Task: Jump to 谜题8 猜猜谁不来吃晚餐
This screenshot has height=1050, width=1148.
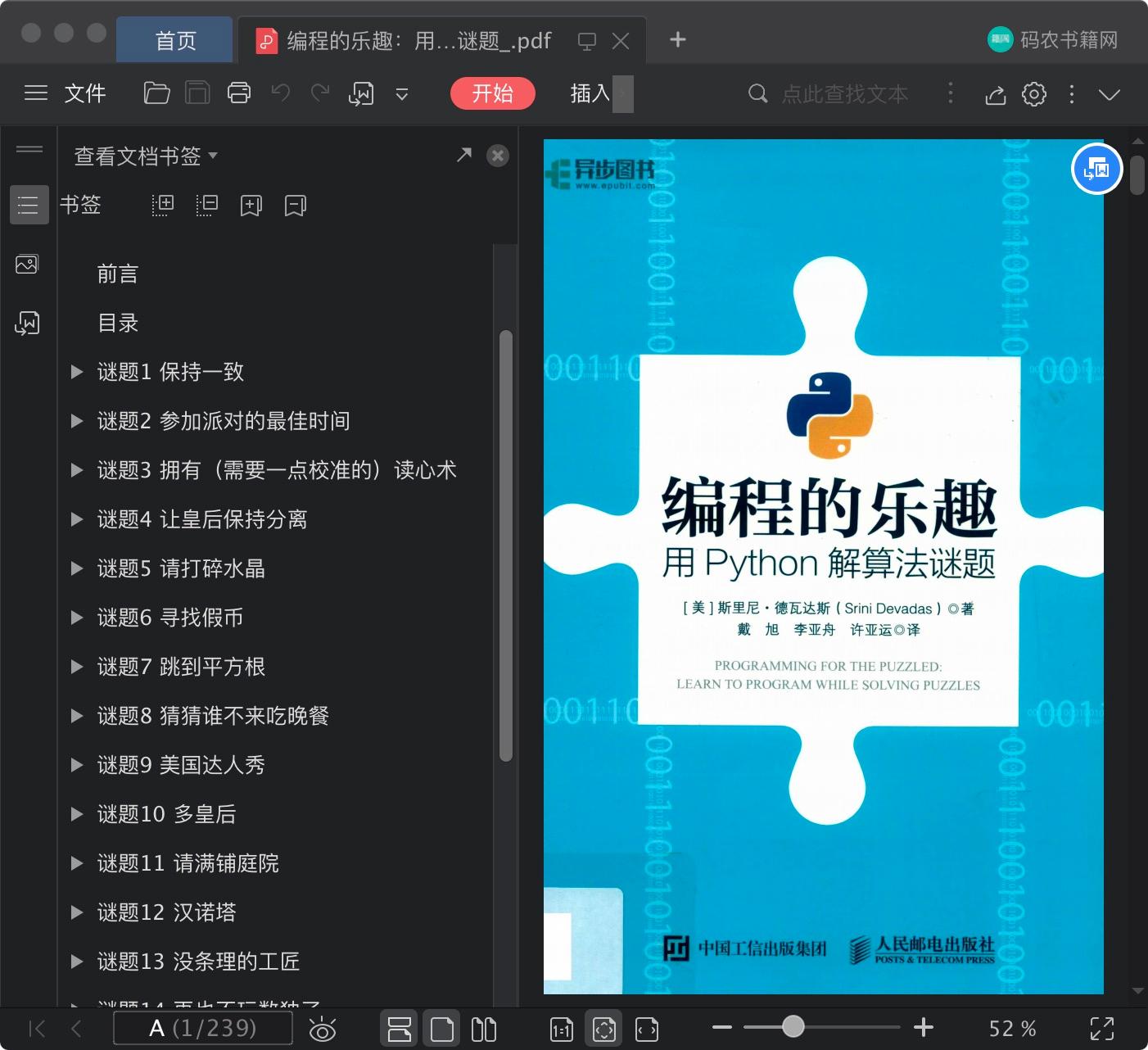Action: click(x=213, y=716)
